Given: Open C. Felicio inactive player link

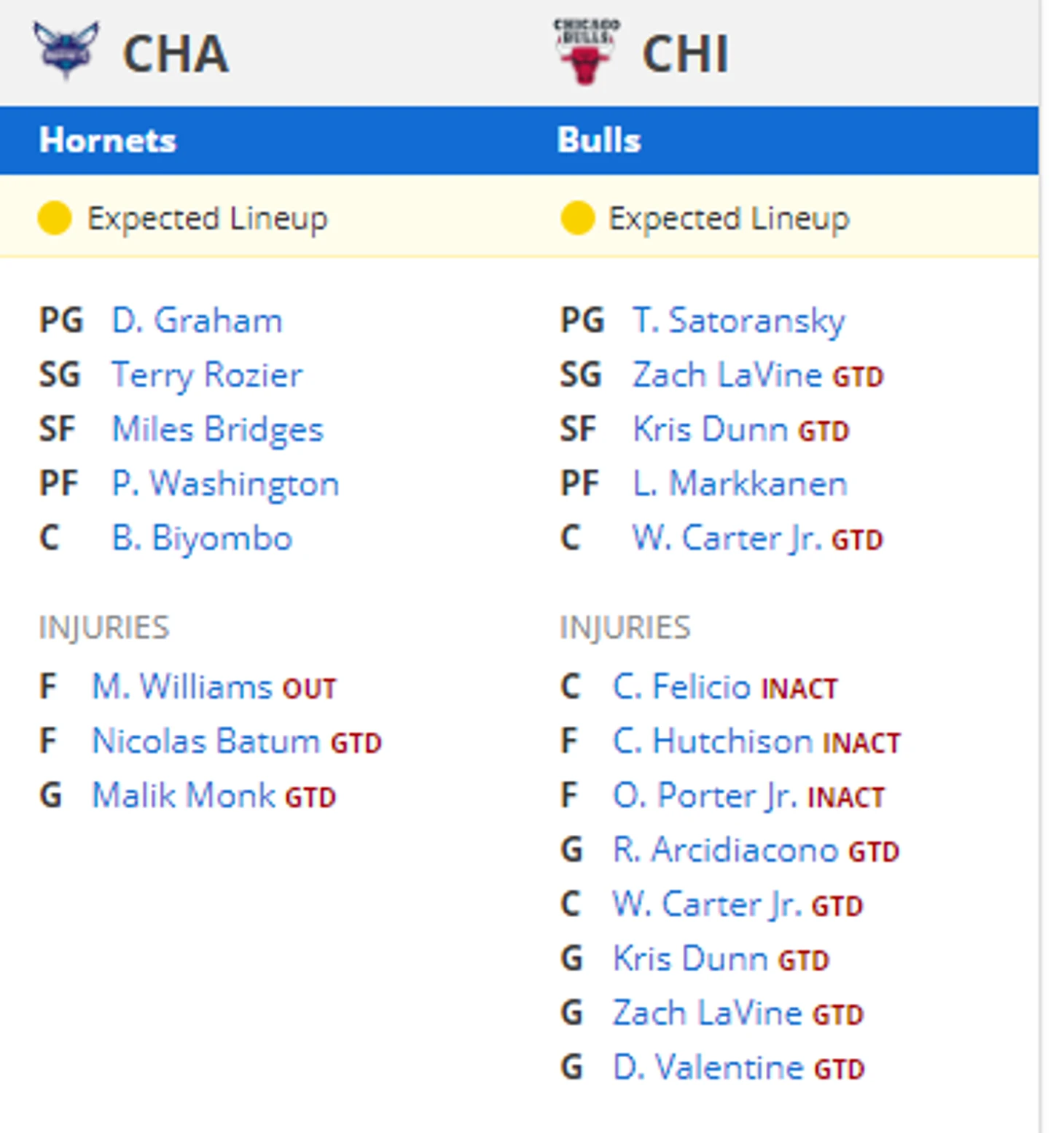Looking at the screenshot, I should (681, 687).
